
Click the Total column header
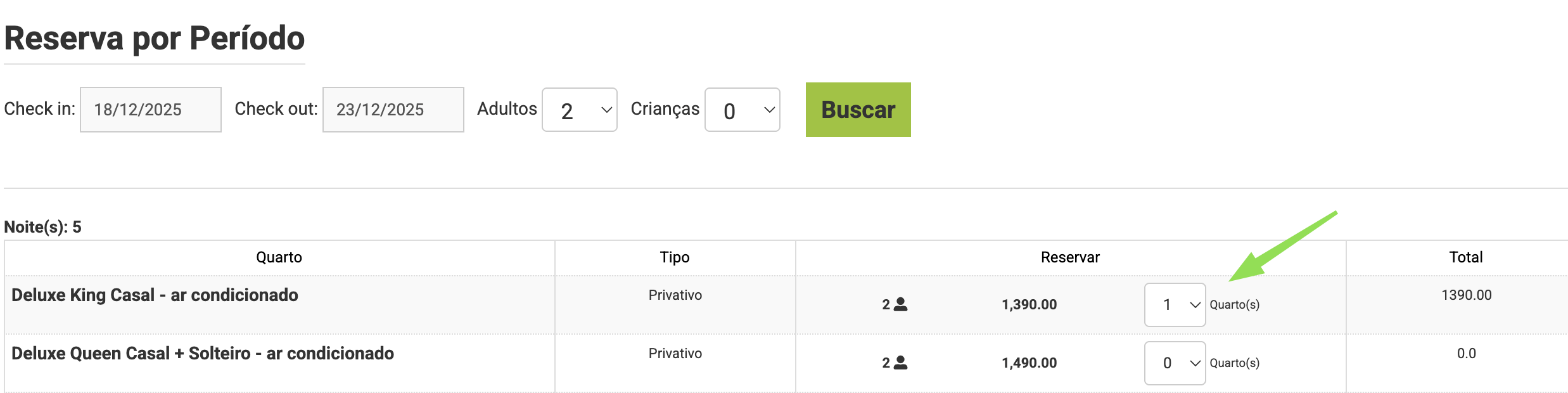(1466, 257)
